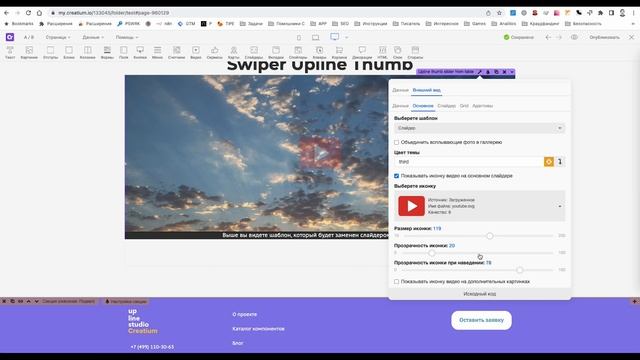The height and width of the screenshot is (360, 640).
Task: Add a Формы form element
Action: point(107,53)
